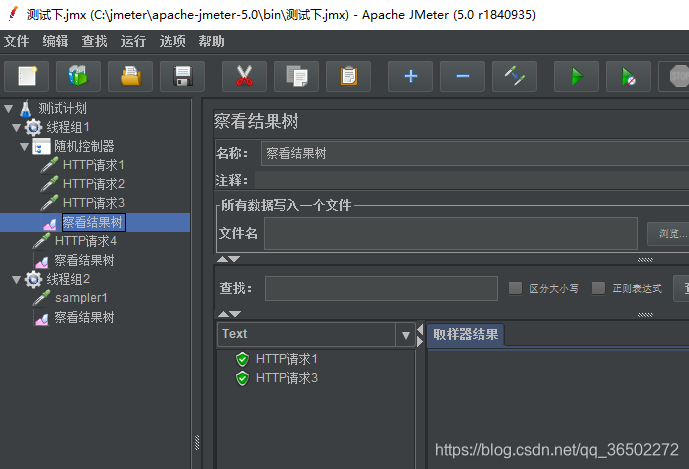Click the pipette icon beside HTTP请求1
Screen dimensions: 689x469
49,165
